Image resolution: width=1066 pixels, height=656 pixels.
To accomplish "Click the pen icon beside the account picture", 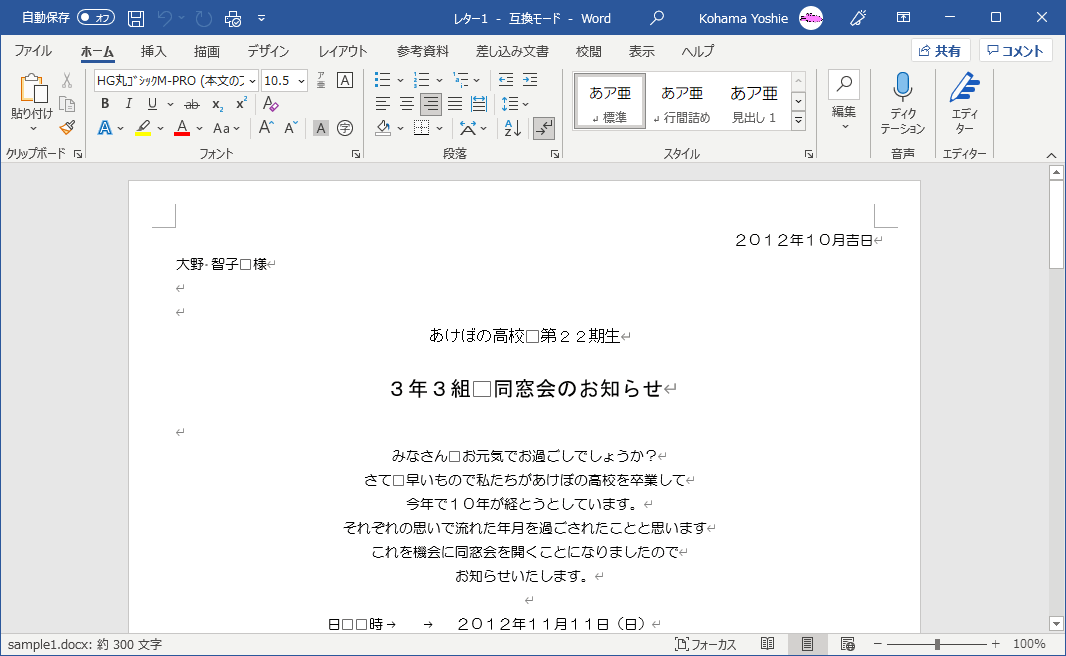I will tap(858, 18).
